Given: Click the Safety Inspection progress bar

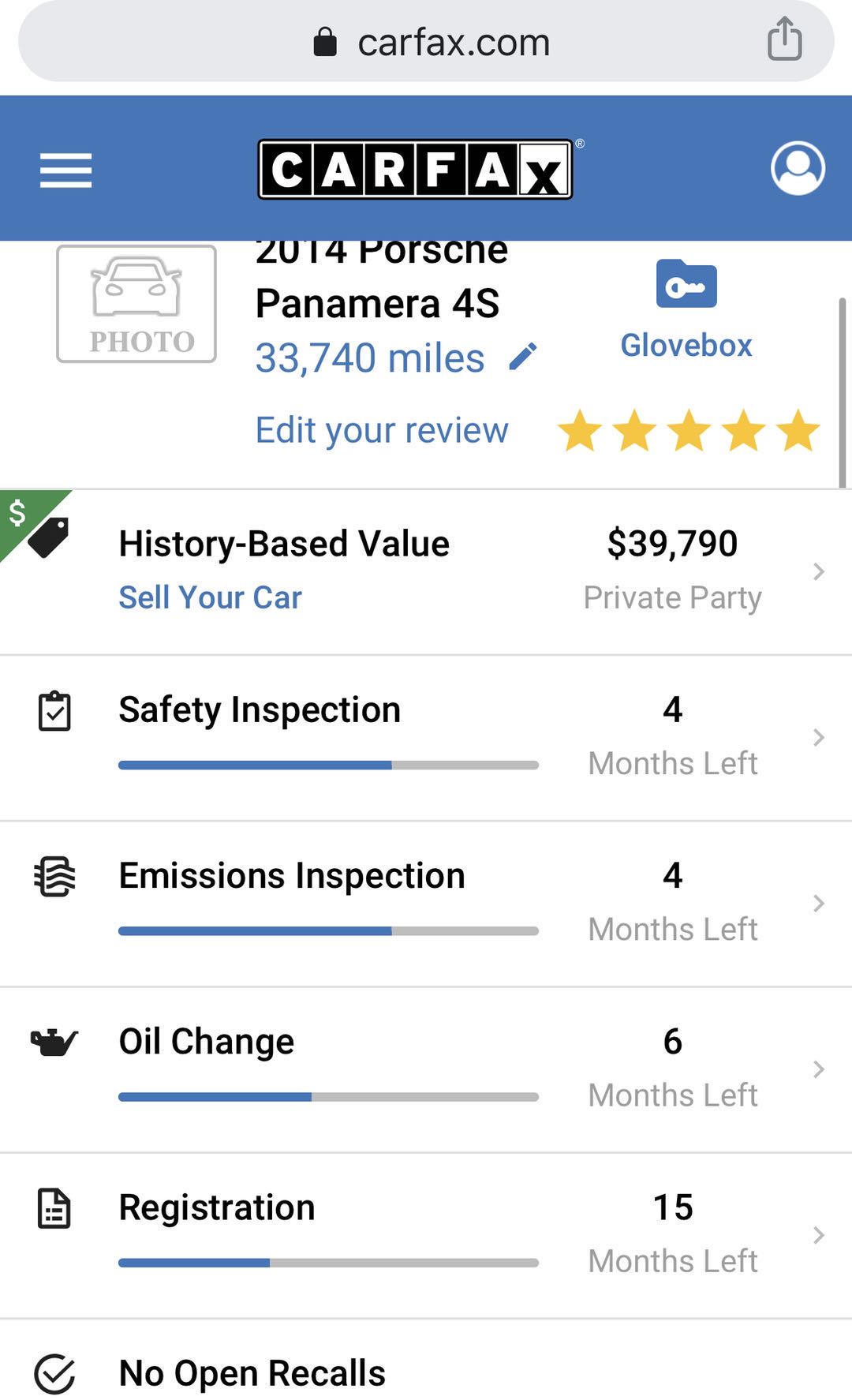Looking at the screenshot, I should pyautogui.click(x=328, y=765).
